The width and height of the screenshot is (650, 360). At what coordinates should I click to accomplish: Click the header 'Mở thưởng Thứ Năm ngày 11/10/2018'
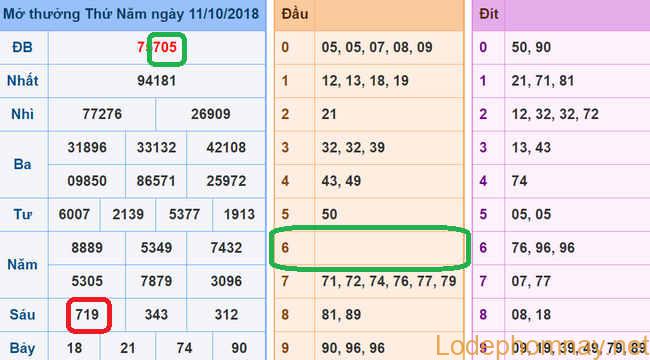click(x=131, y=14)
